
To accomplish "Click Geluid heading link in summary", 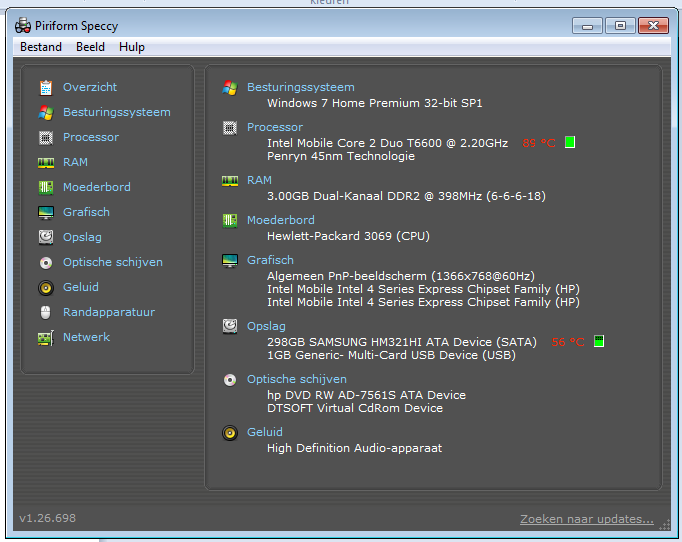I will point(264,432).
